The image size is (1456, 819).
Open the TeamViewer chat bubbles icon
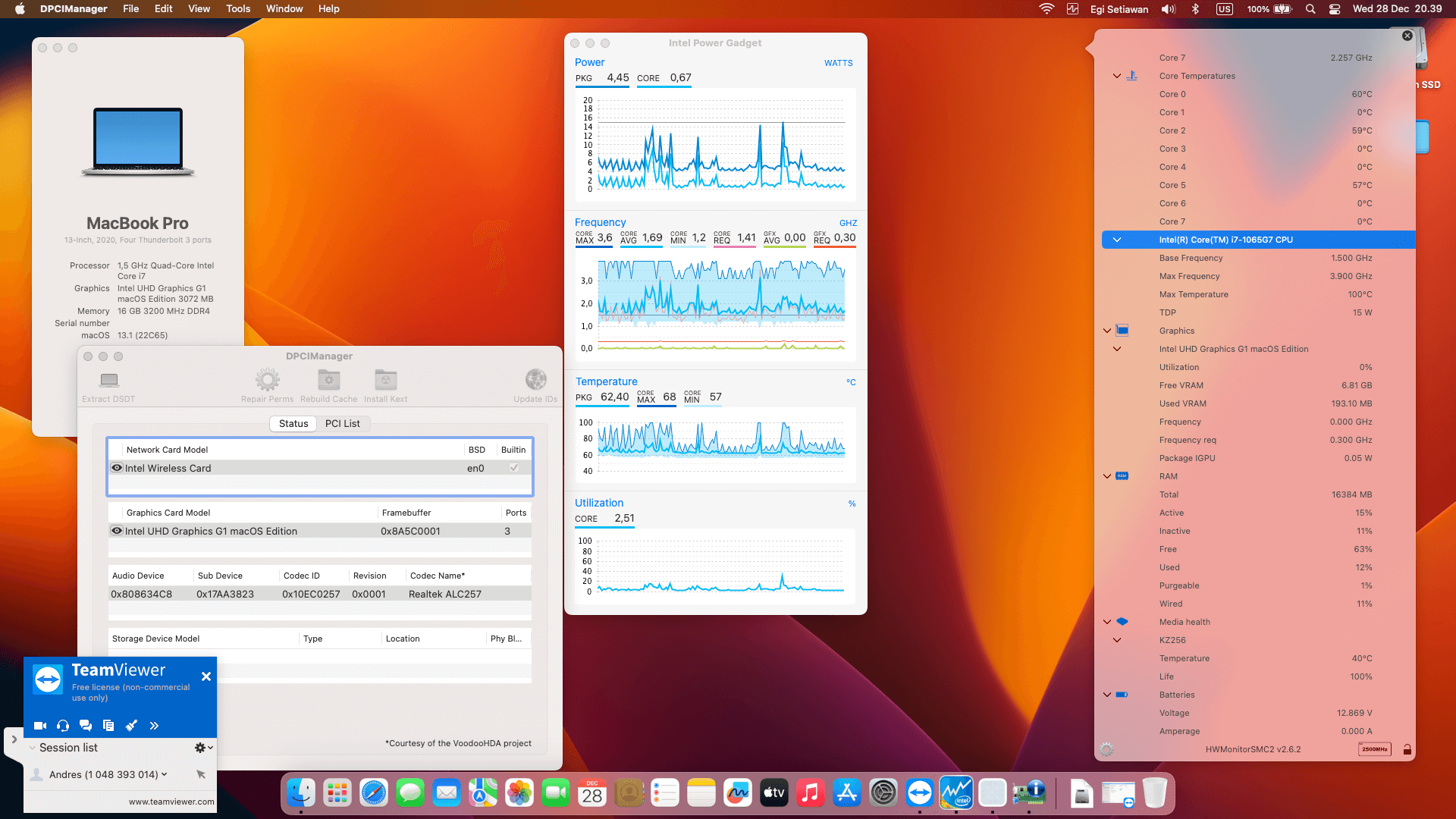click(86, 726)
